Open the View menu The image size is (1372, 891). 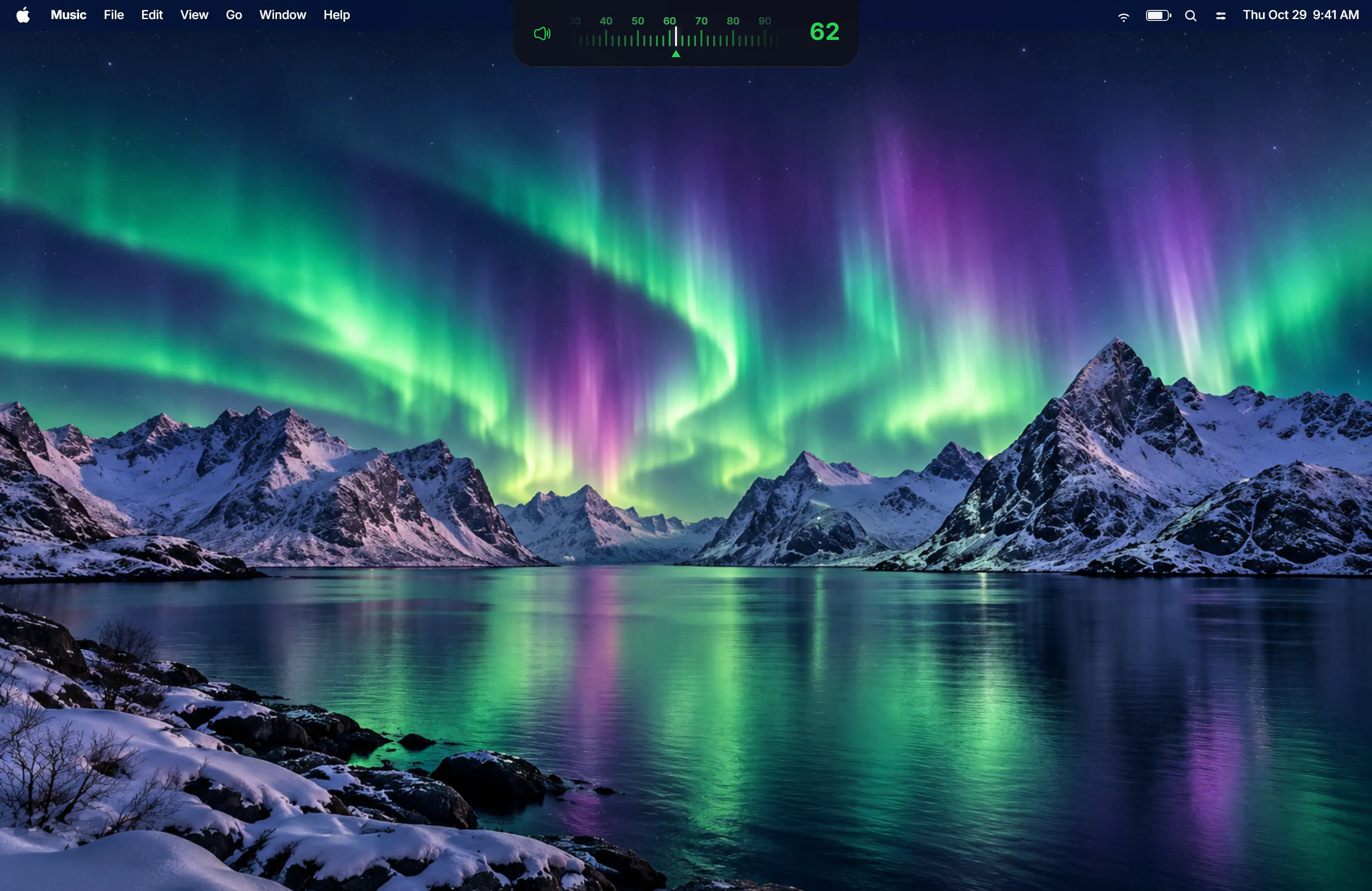[194, 15]
